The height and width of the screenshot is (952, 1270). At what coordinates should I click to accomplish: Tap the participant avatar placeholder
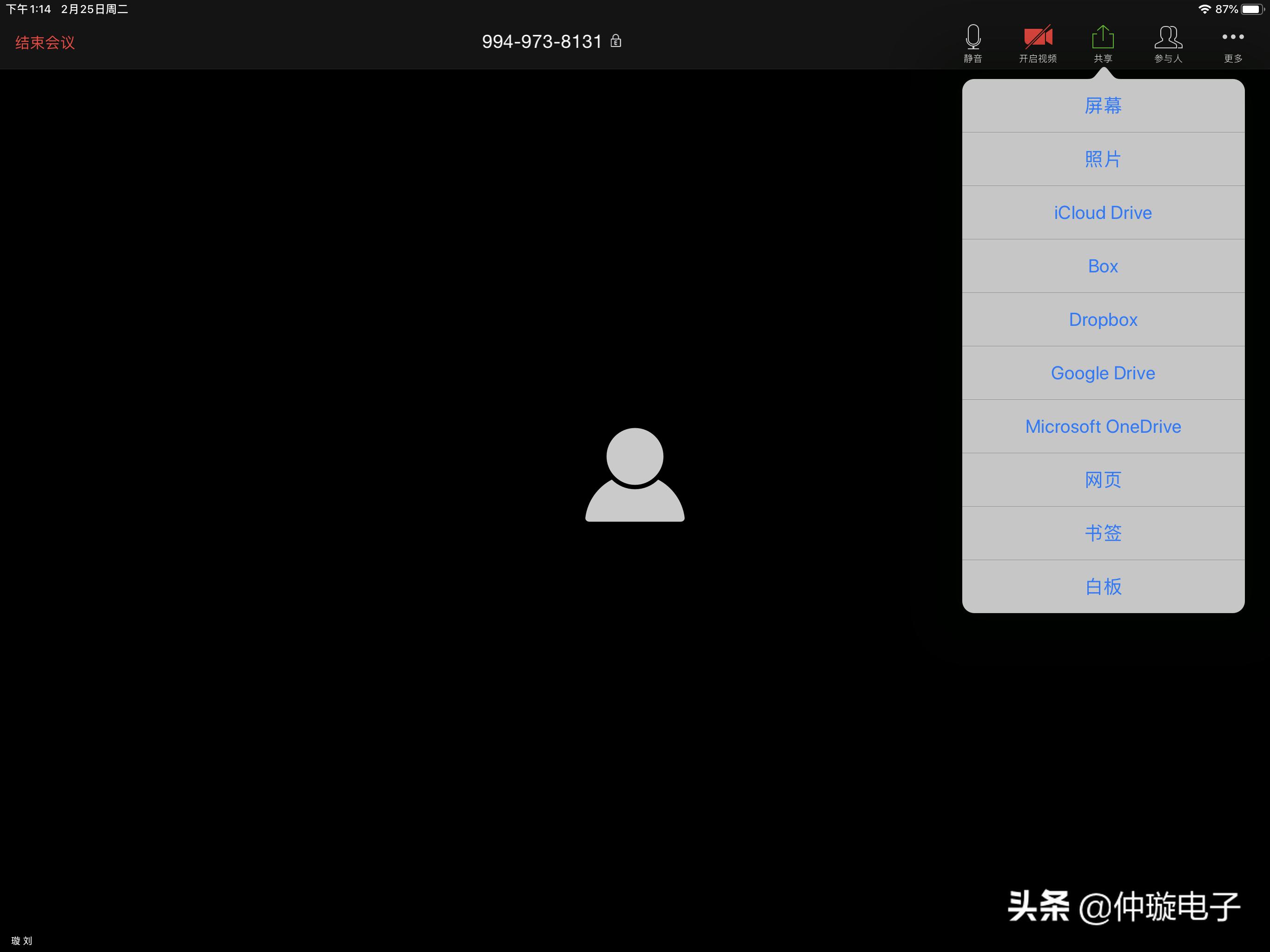tap(635, 475)
